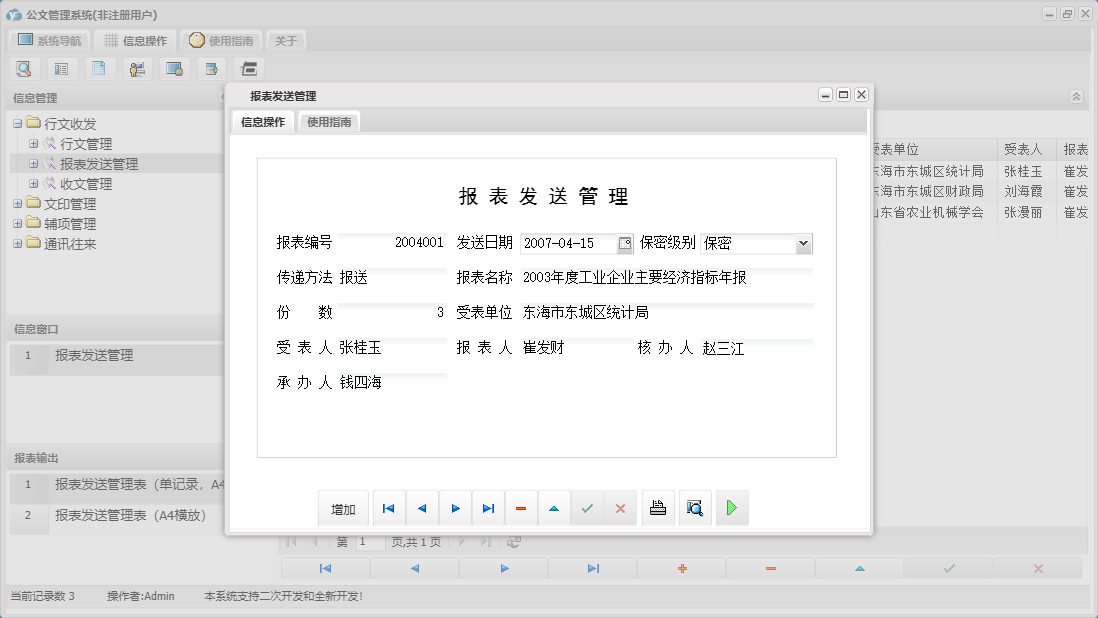1098x618 pixels.
Task: Expand the 文印管理 folder in the tree
Action: point(18,203)
